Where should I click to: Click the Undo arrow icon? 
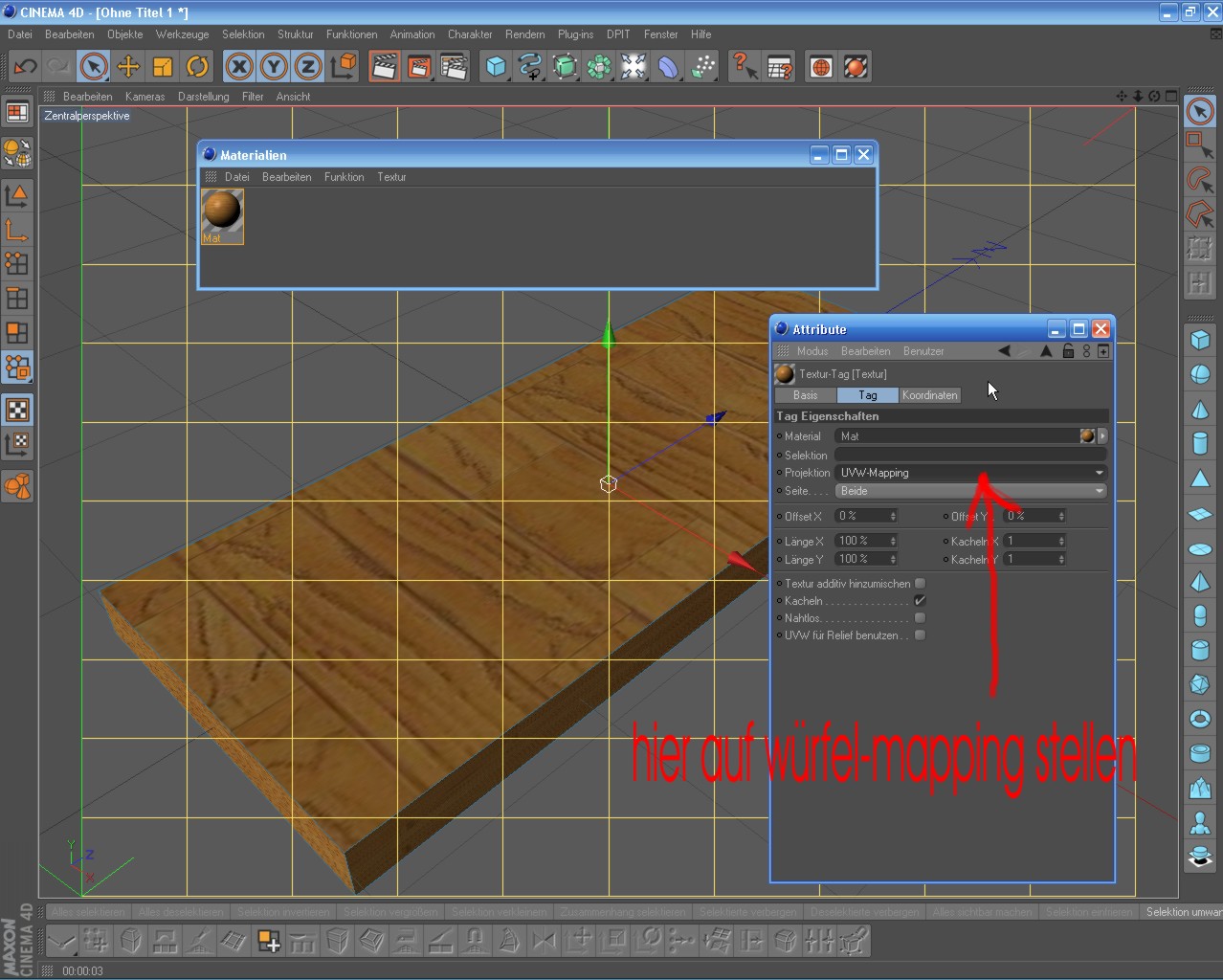(25, 67)
